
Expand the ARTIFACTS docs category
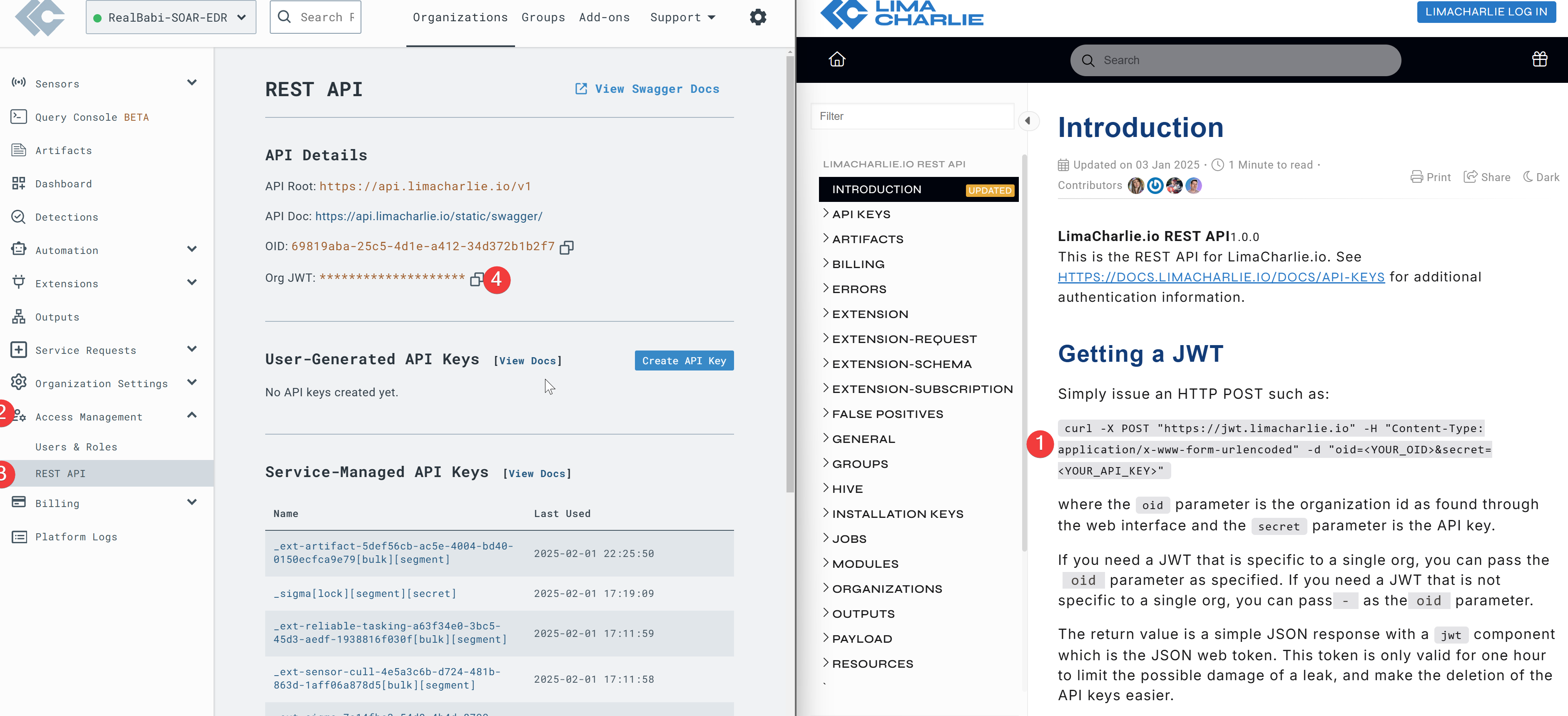pos(826,238)
